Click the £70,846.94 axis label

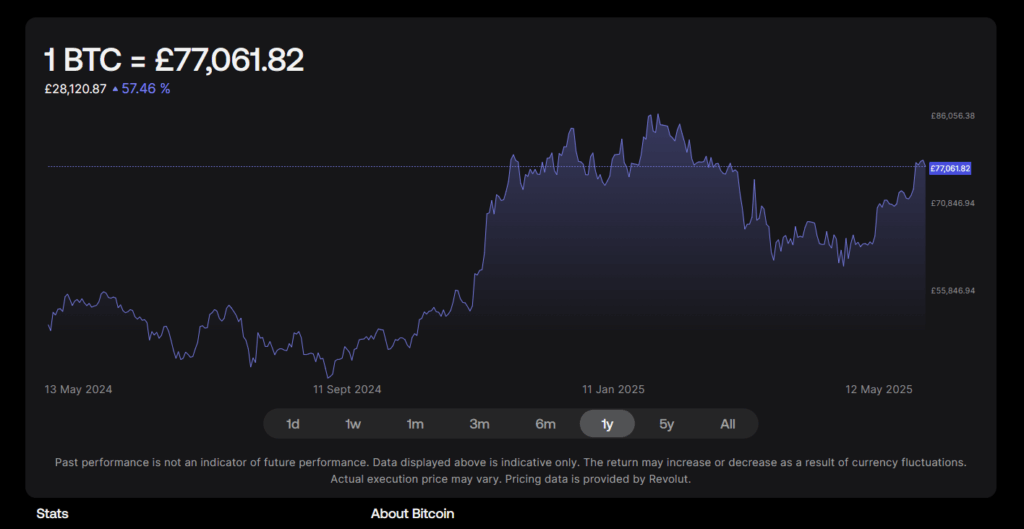953,203
